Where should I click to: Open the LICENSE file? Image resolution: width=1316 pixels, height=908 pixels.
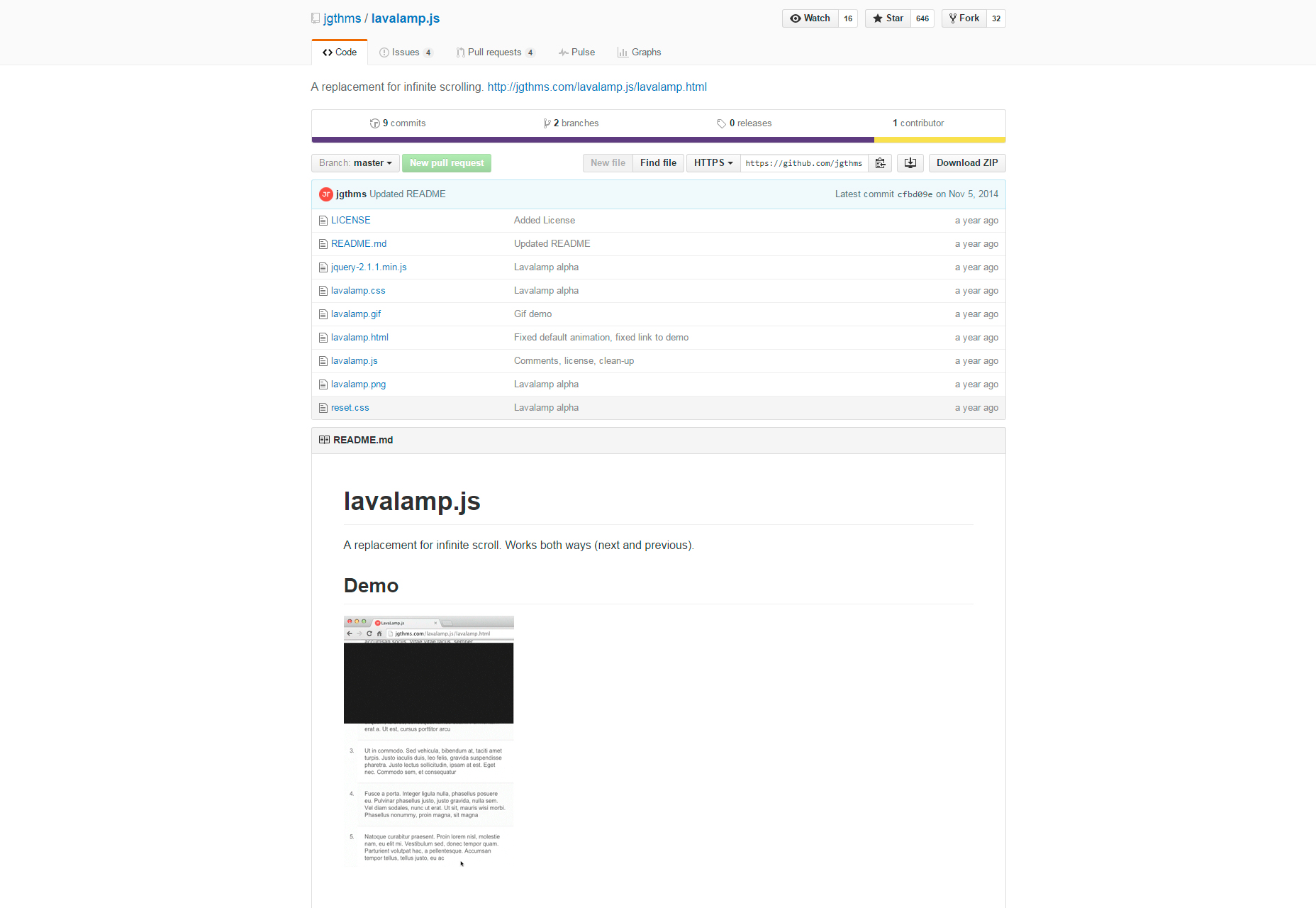(x=351, y=221)
